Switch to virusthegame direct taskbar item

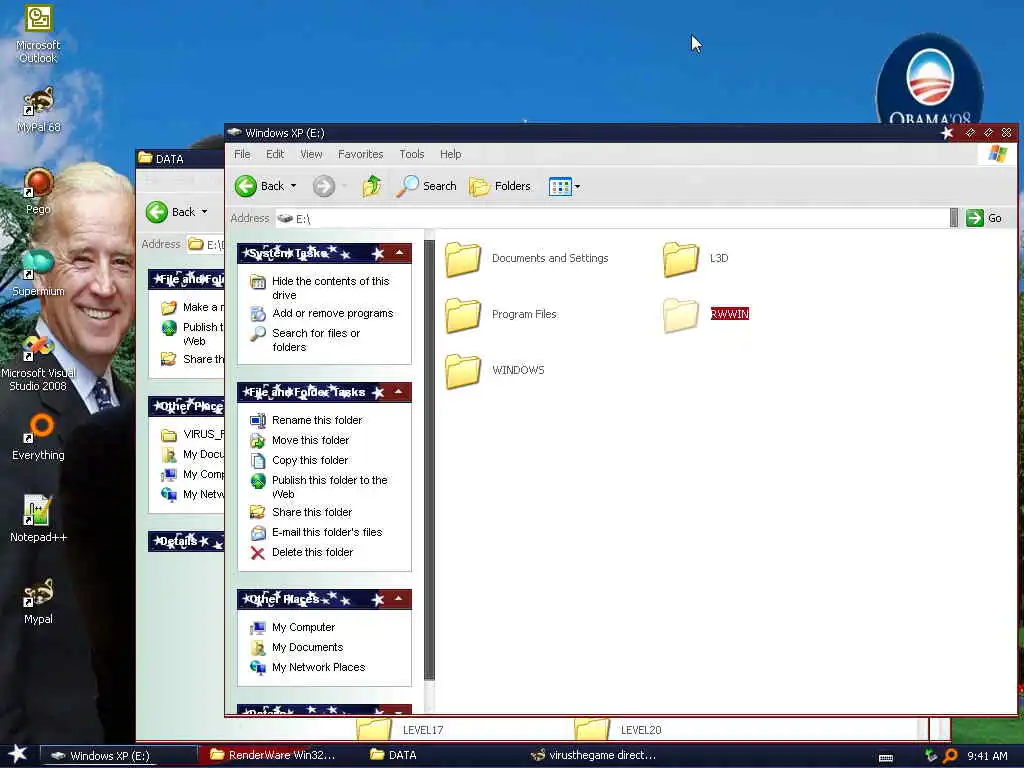tap(593, 756)
